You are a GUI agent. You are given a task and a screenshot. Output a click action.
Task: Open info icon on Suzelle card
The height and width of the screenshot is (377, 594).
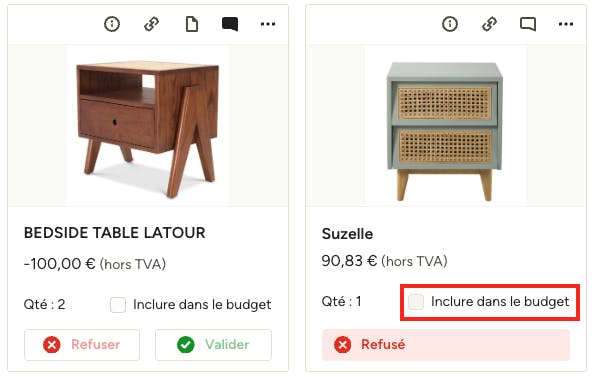[450, 24]
